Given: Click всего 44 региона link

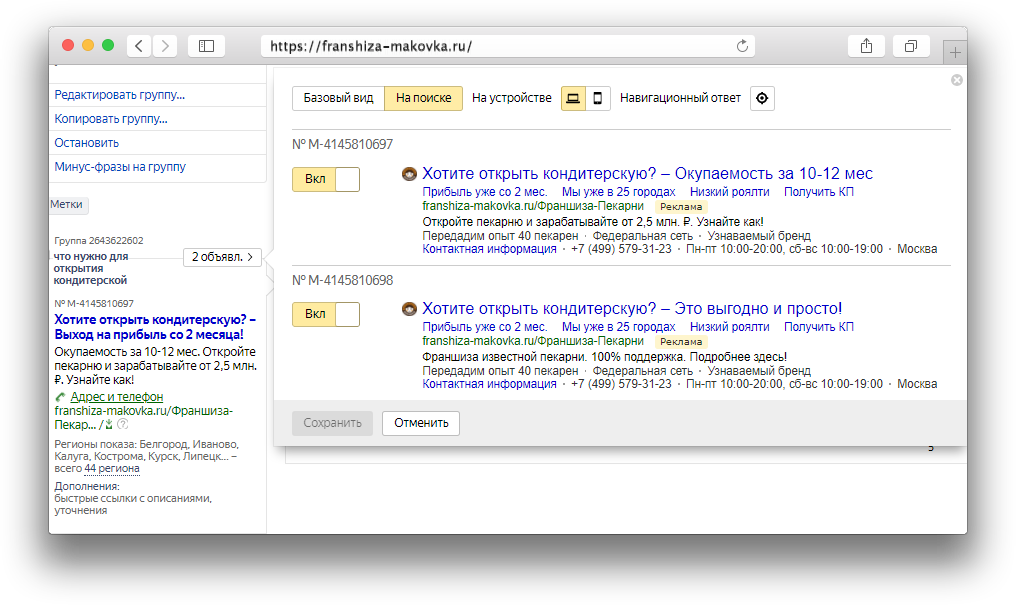Looking at the screenshot, I should pos(111,468).
